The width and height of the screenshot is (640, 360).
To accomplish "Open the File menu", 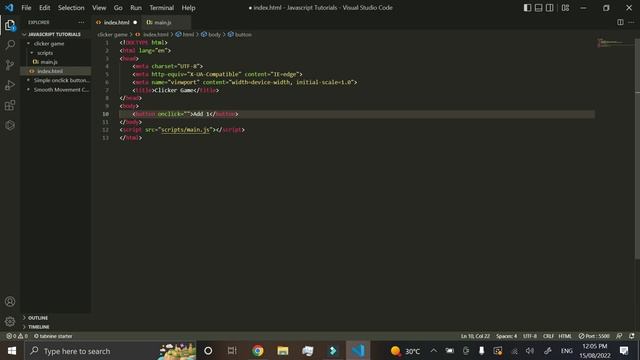I will [26, 8].
